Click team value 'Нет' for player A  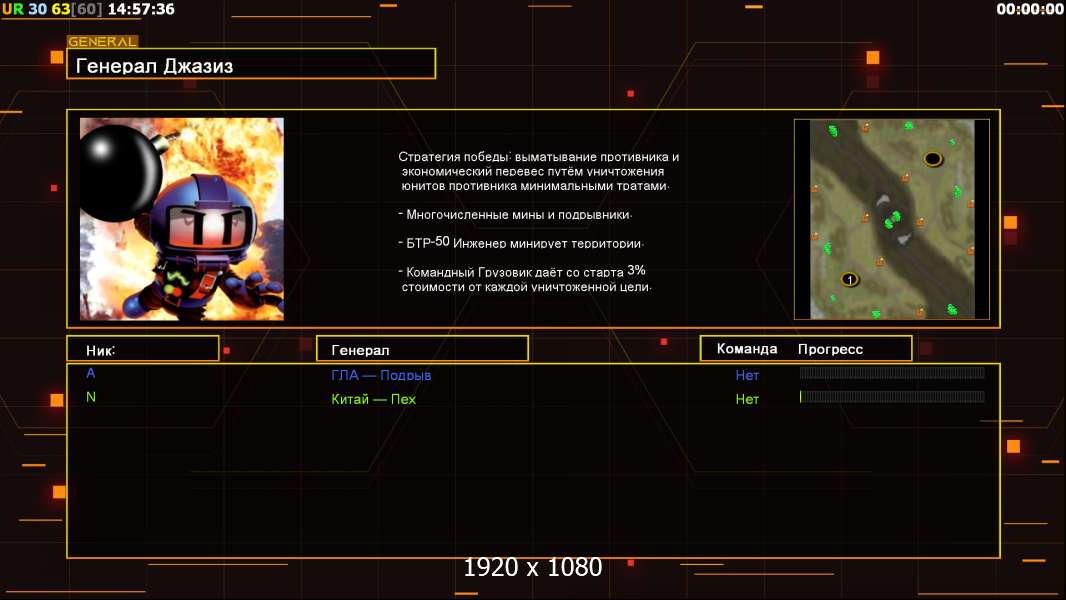(747, 375)
